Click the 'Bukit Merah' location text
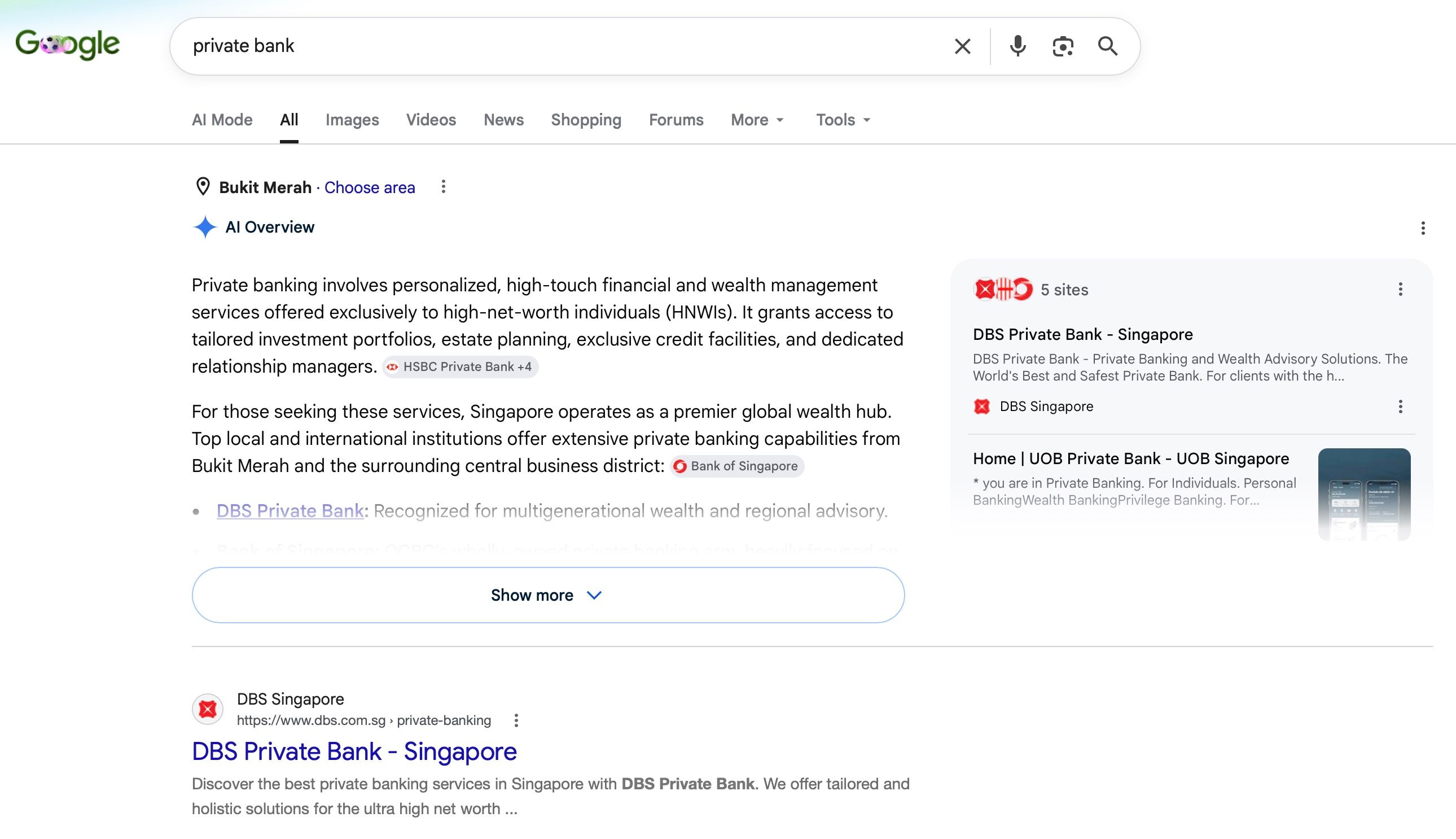Screen dimensions: 1456x839 click(265, 187)
